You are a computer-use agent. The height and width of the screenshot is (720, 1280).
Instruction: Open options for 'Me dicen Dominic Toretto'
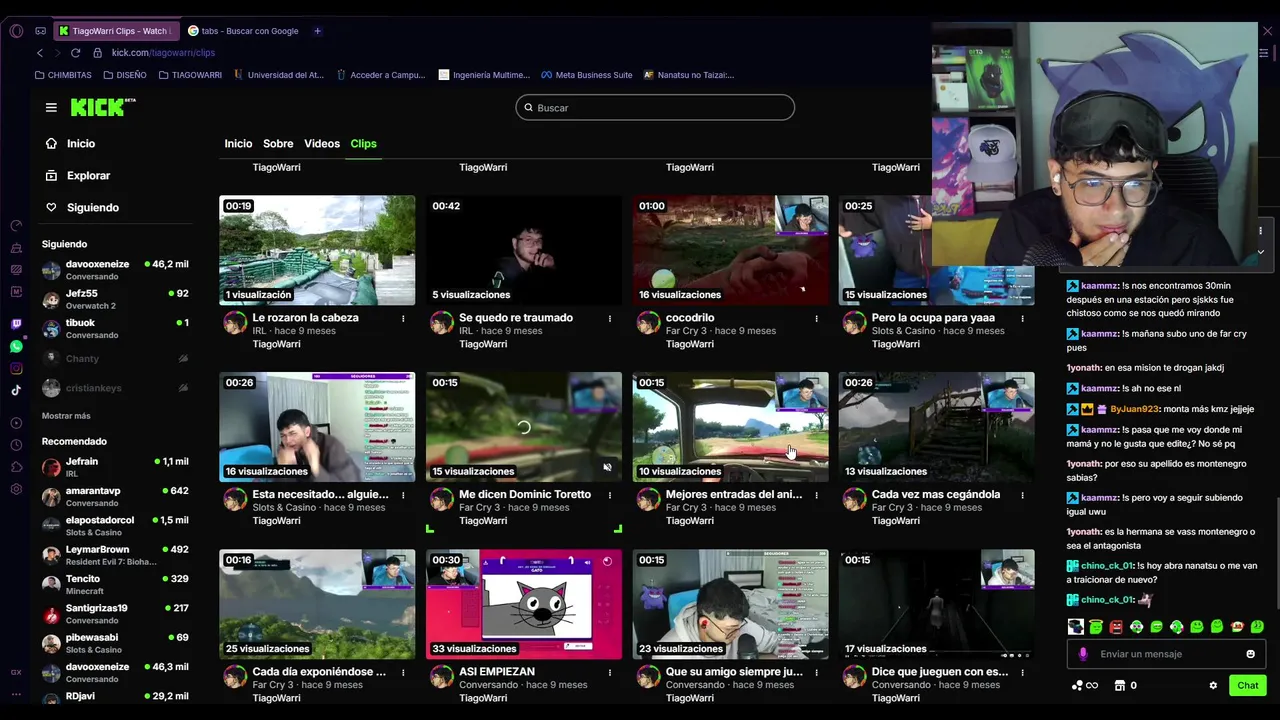pyautogui.click(x=610, y=495)
